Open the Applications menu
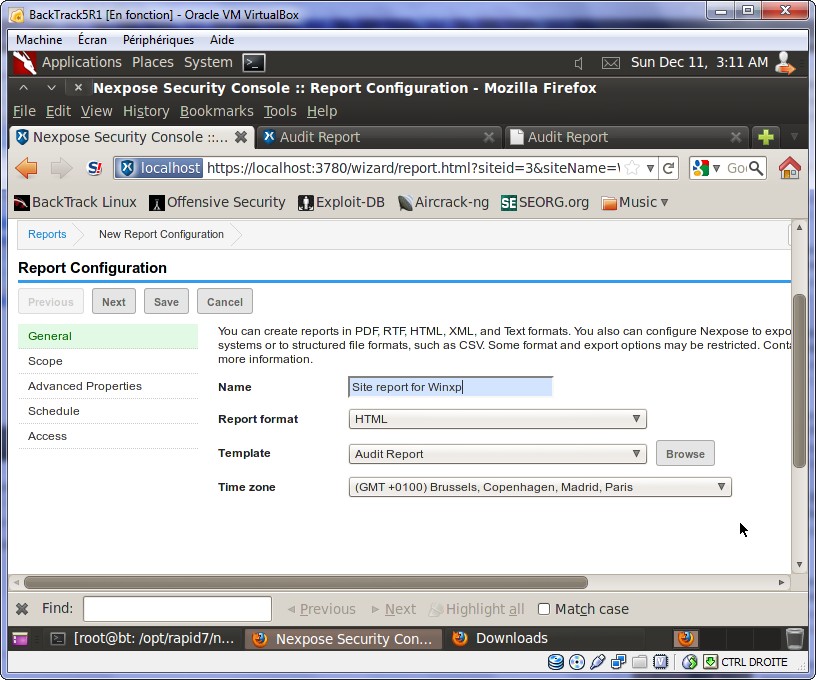 tap(82, 62)
